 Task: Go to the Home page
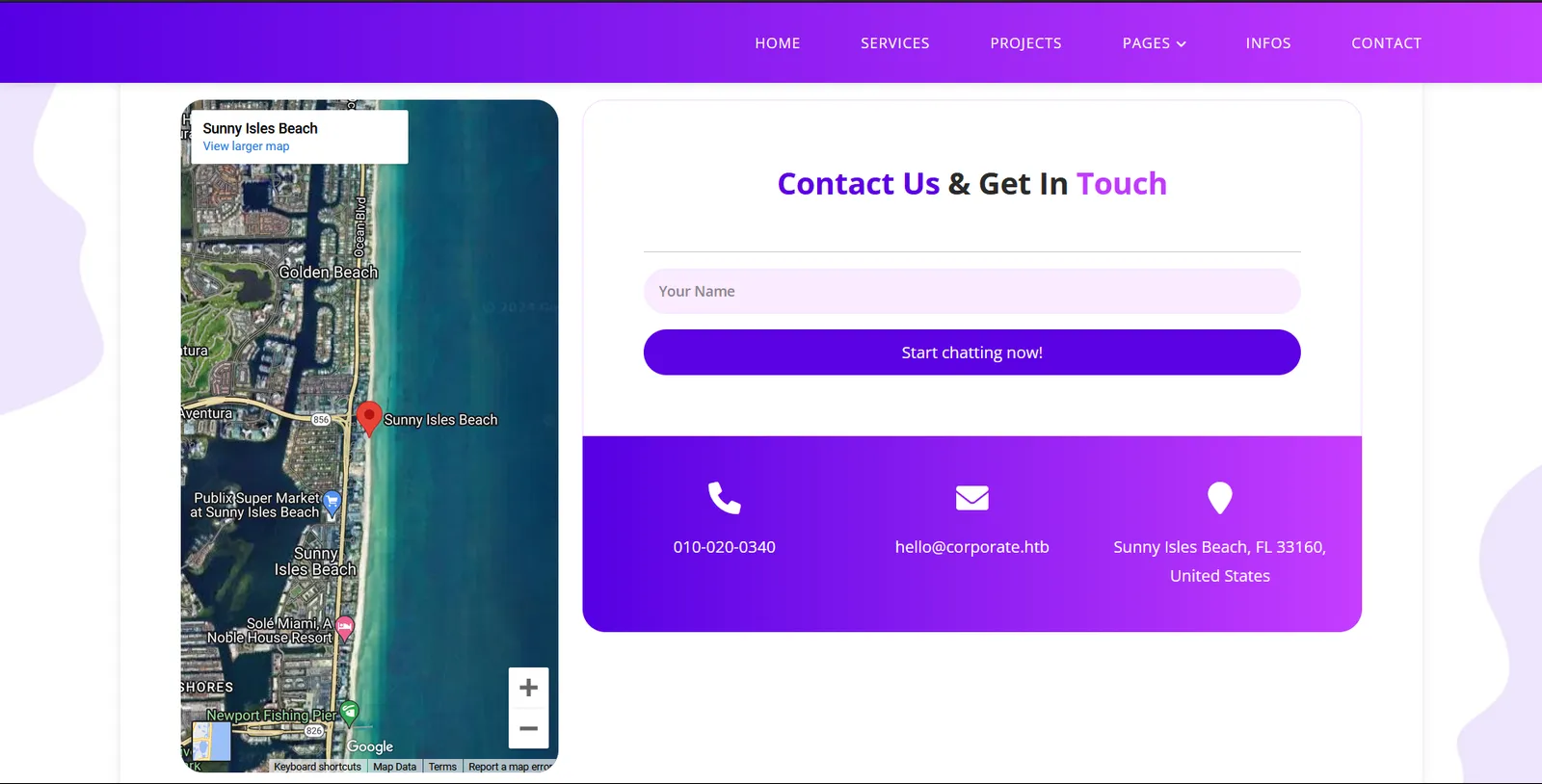(x=778, y=43)
